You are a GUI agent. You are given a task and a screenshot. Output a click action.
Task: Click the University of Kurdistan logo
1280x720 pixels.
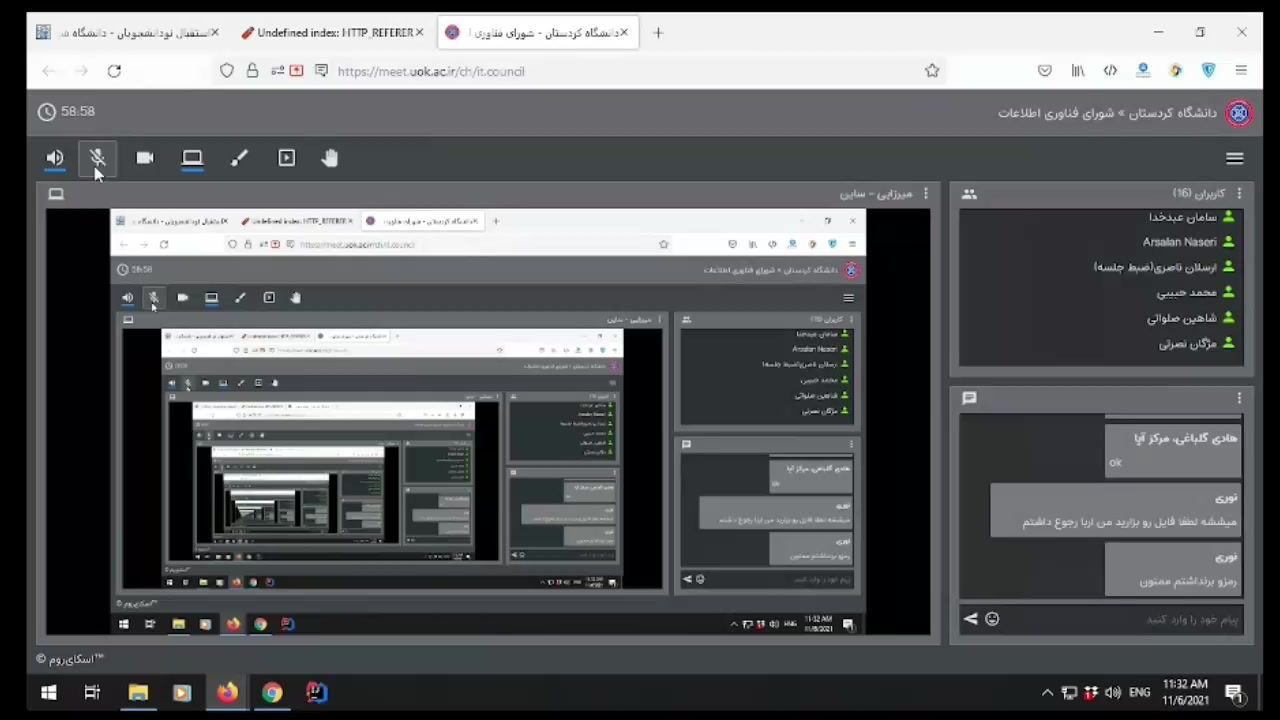coord(1239,113)
